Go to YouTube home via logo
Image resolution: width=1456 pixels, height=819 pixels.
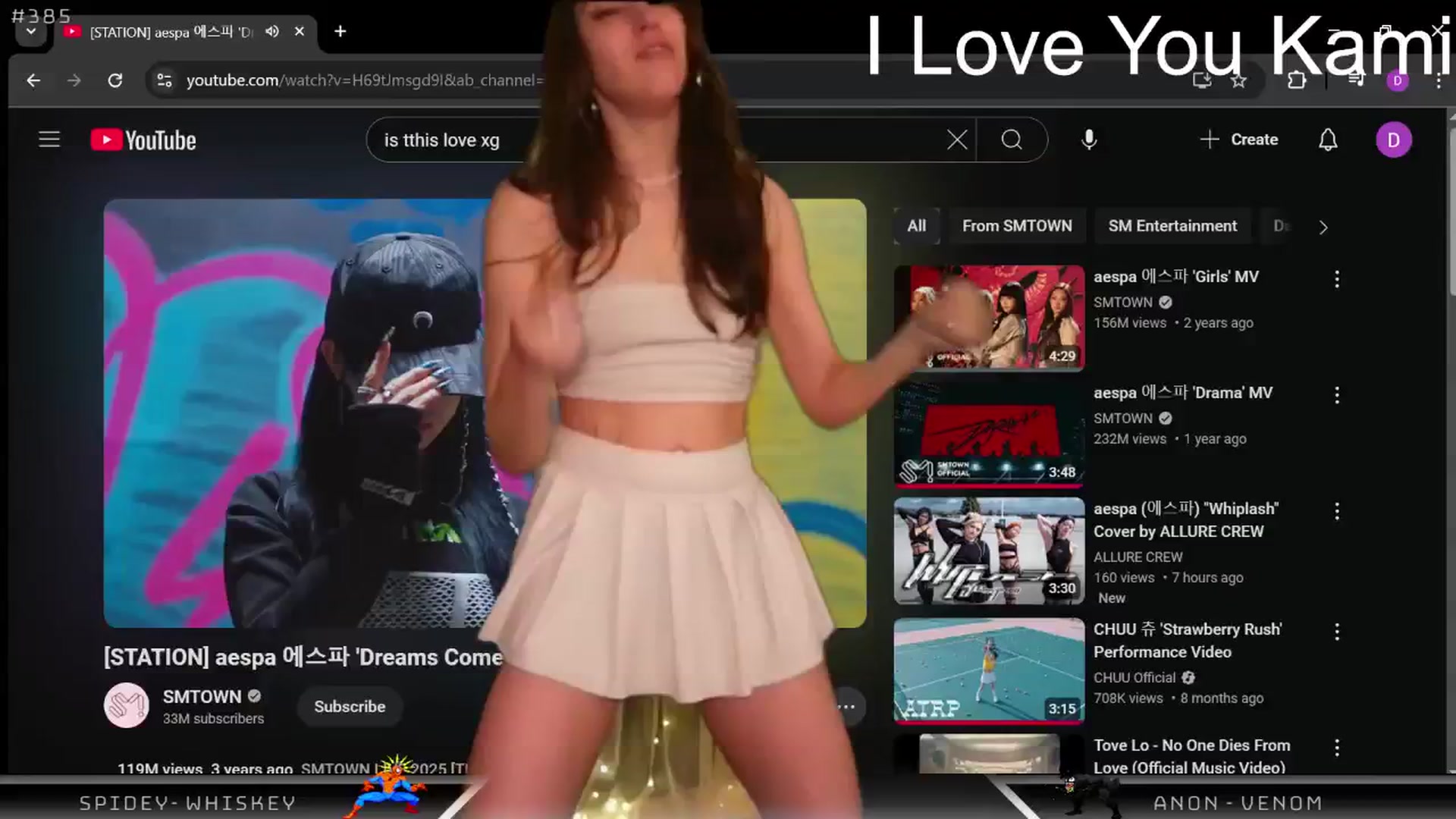143,140
